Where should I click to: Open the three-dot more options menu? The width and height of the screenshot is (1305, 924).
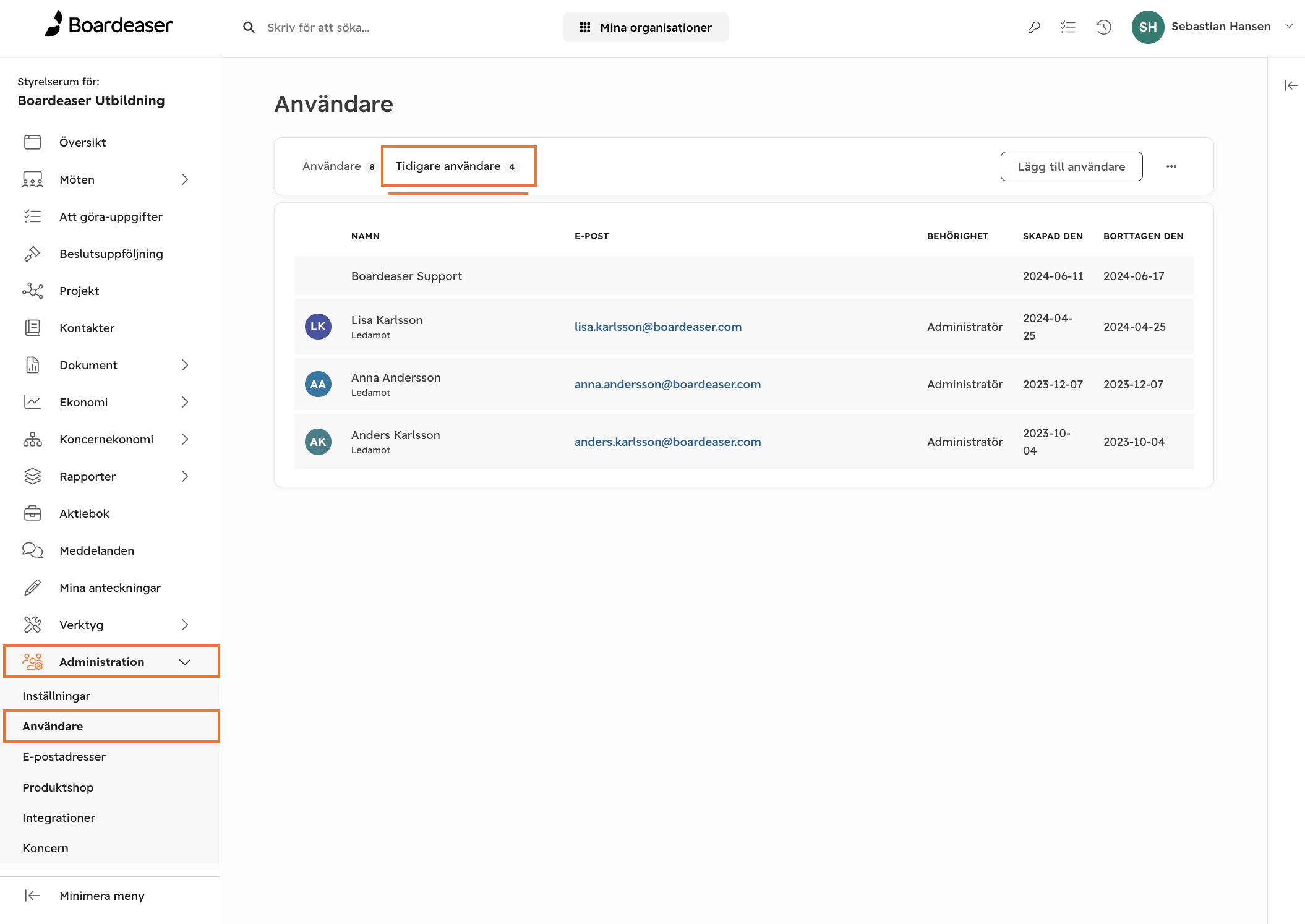point(1171,166)
